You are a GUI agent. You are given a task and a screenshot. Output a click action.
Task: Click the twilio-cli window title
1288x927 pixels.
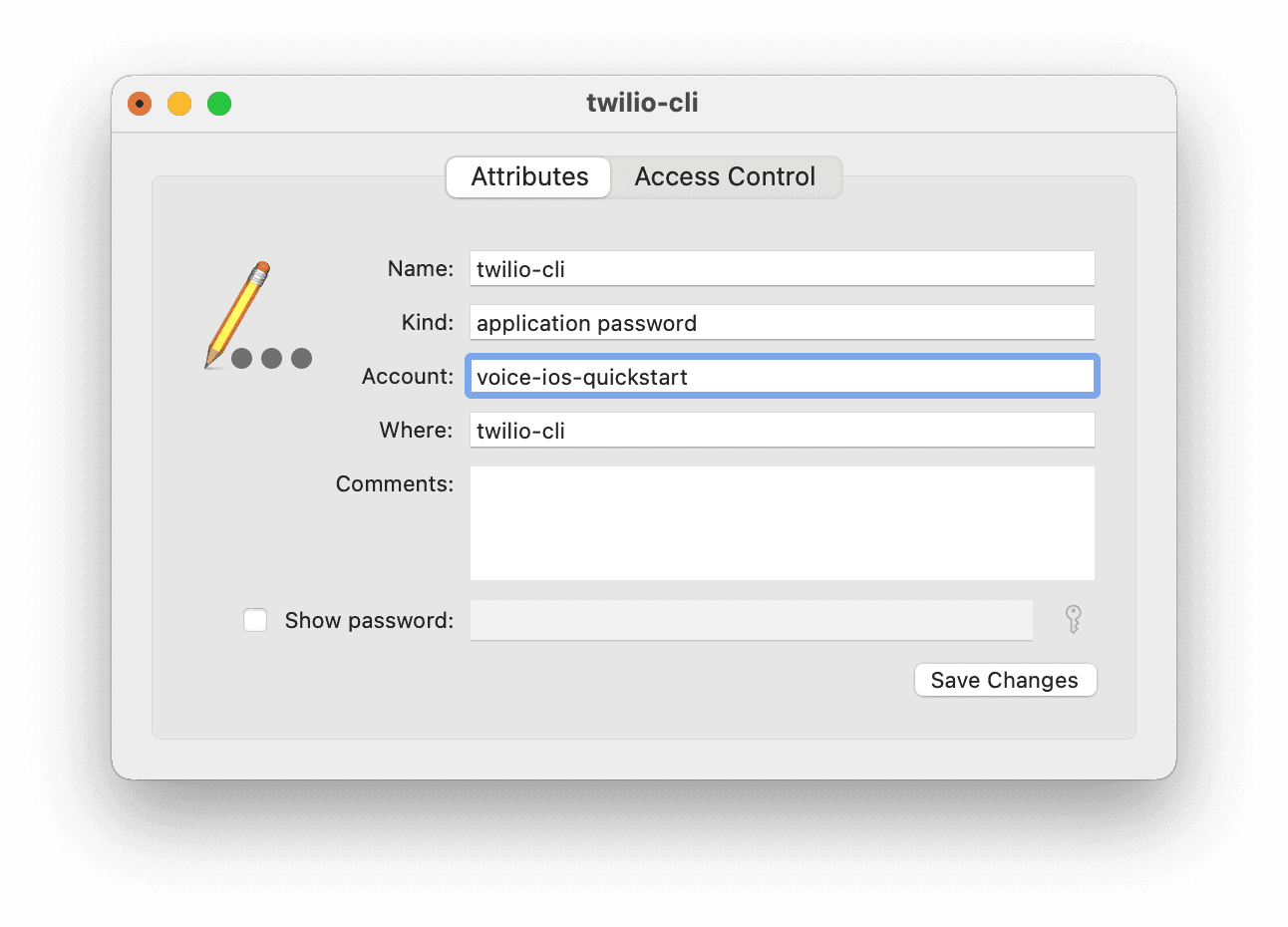[x=643, y=103]
